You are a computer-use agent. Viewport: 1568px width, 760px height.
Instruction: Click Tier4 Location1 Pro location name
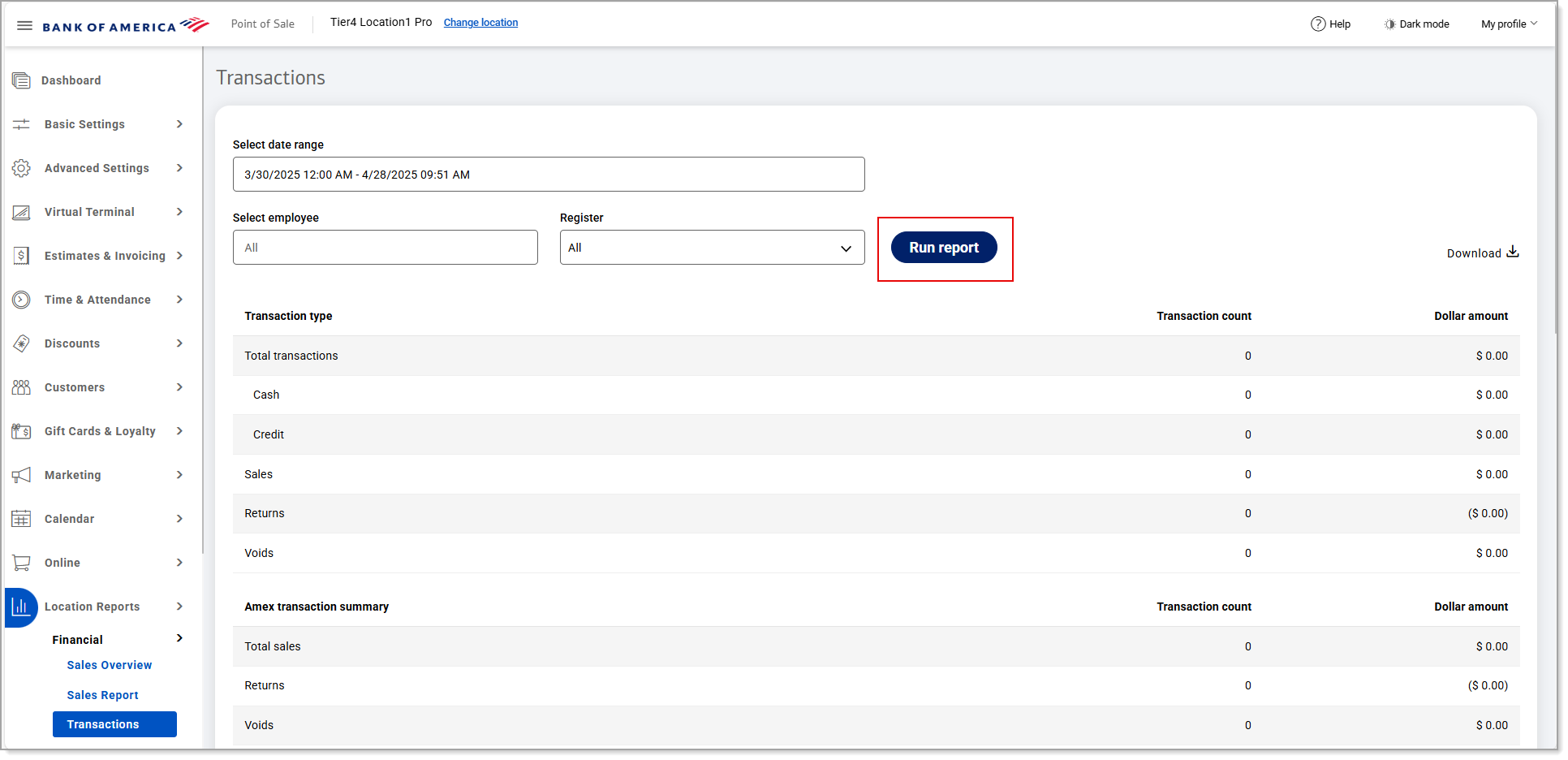(381, 22)
